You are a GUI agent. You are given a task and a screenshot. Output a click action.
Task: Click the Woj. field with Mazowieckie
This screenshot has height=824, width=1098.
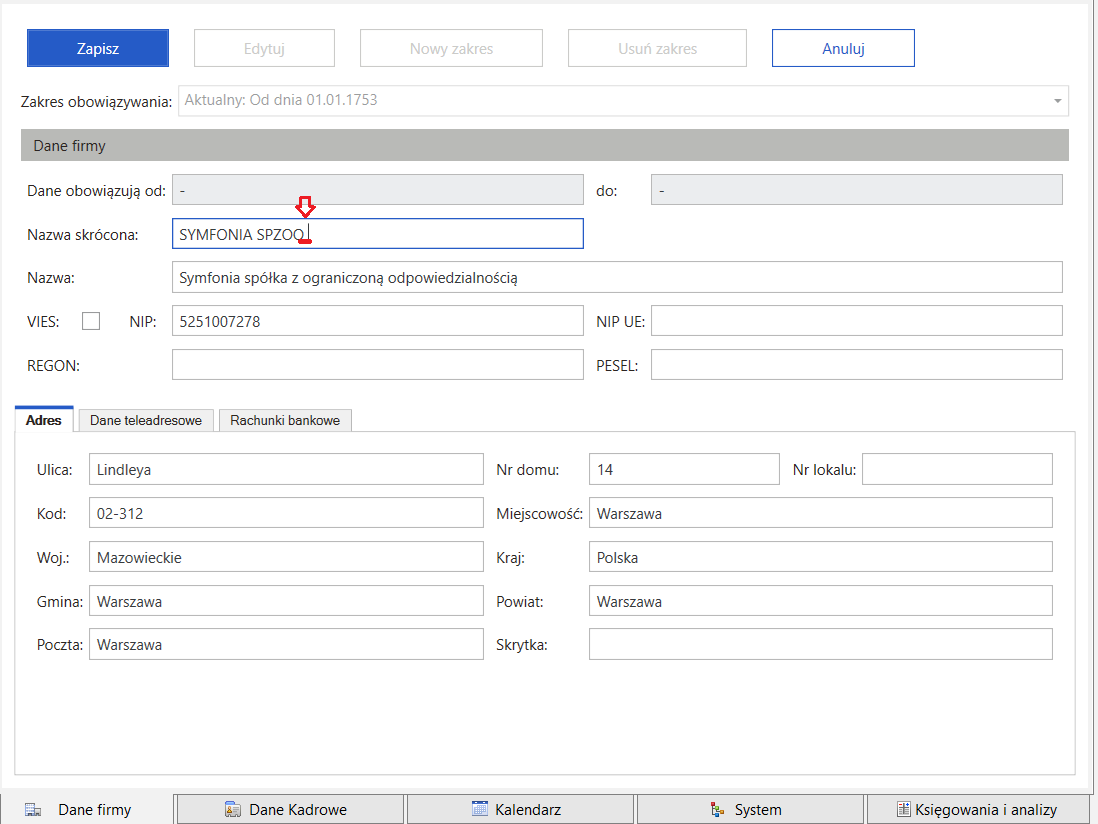coord(286,557)
